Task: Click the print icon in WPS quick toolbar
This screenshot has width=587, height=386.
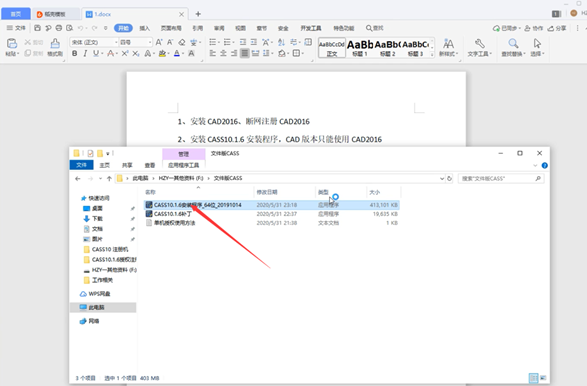Action: tap(59, 28)
